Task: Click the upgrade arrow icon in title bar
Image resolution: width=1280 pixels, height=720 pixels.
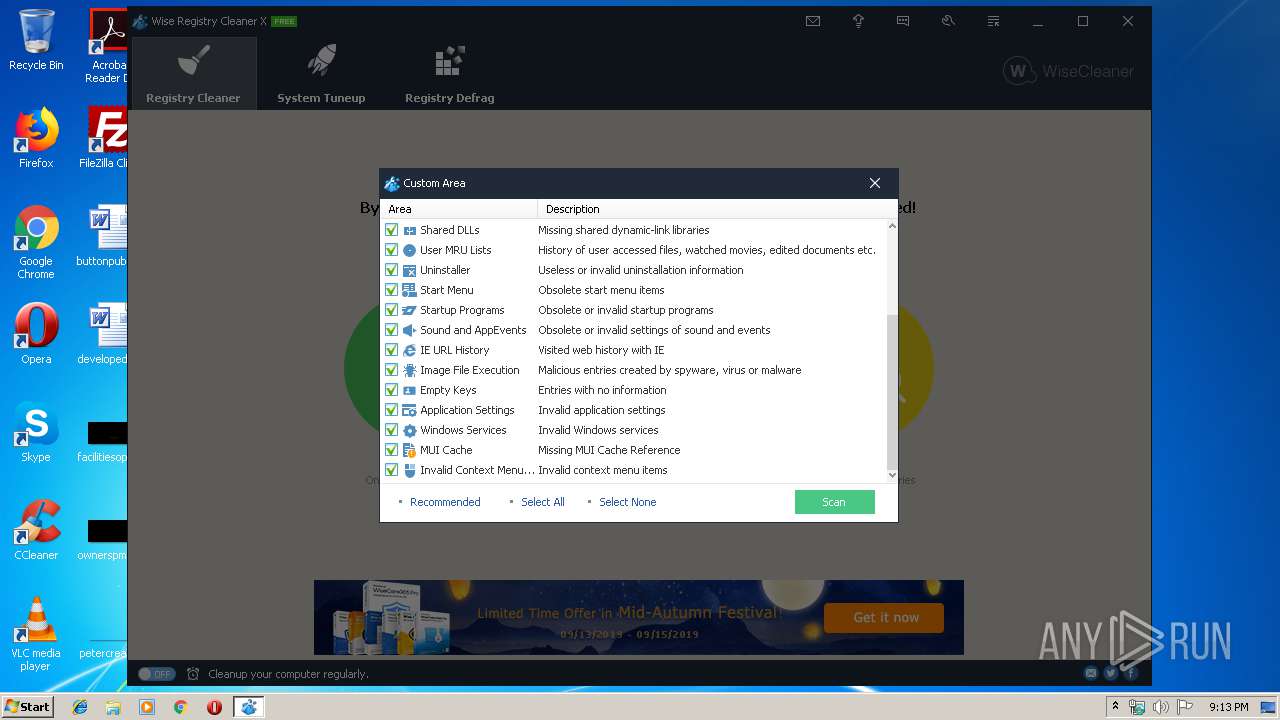Action: pyautogui.click(x=858, y=21)
